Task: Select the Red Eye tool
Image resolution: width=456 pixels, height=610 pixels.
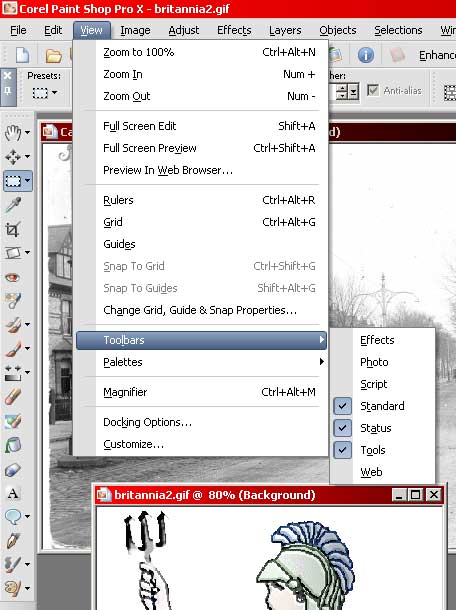Action: click(x=13, y=277)
